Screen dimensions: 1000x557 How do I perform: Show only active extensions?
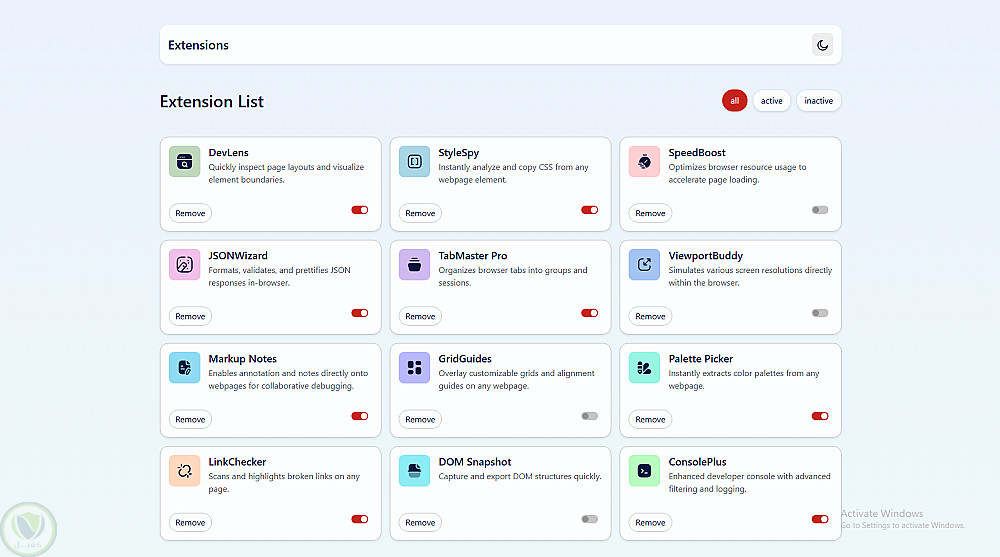pos(771,101)
